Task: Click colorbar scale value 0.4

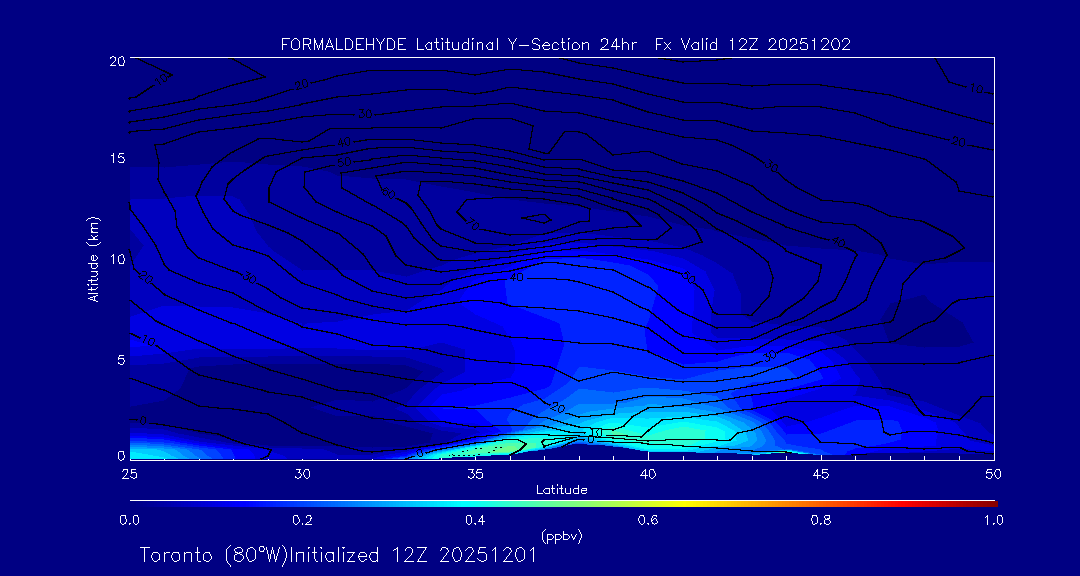Action: click(x=475, y=521)
